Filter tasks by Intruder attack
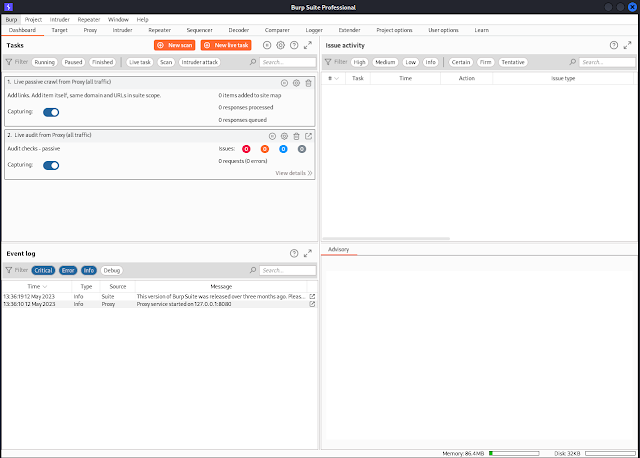The image size is (640, 458). pyautogui.click(x=200, y=62)
